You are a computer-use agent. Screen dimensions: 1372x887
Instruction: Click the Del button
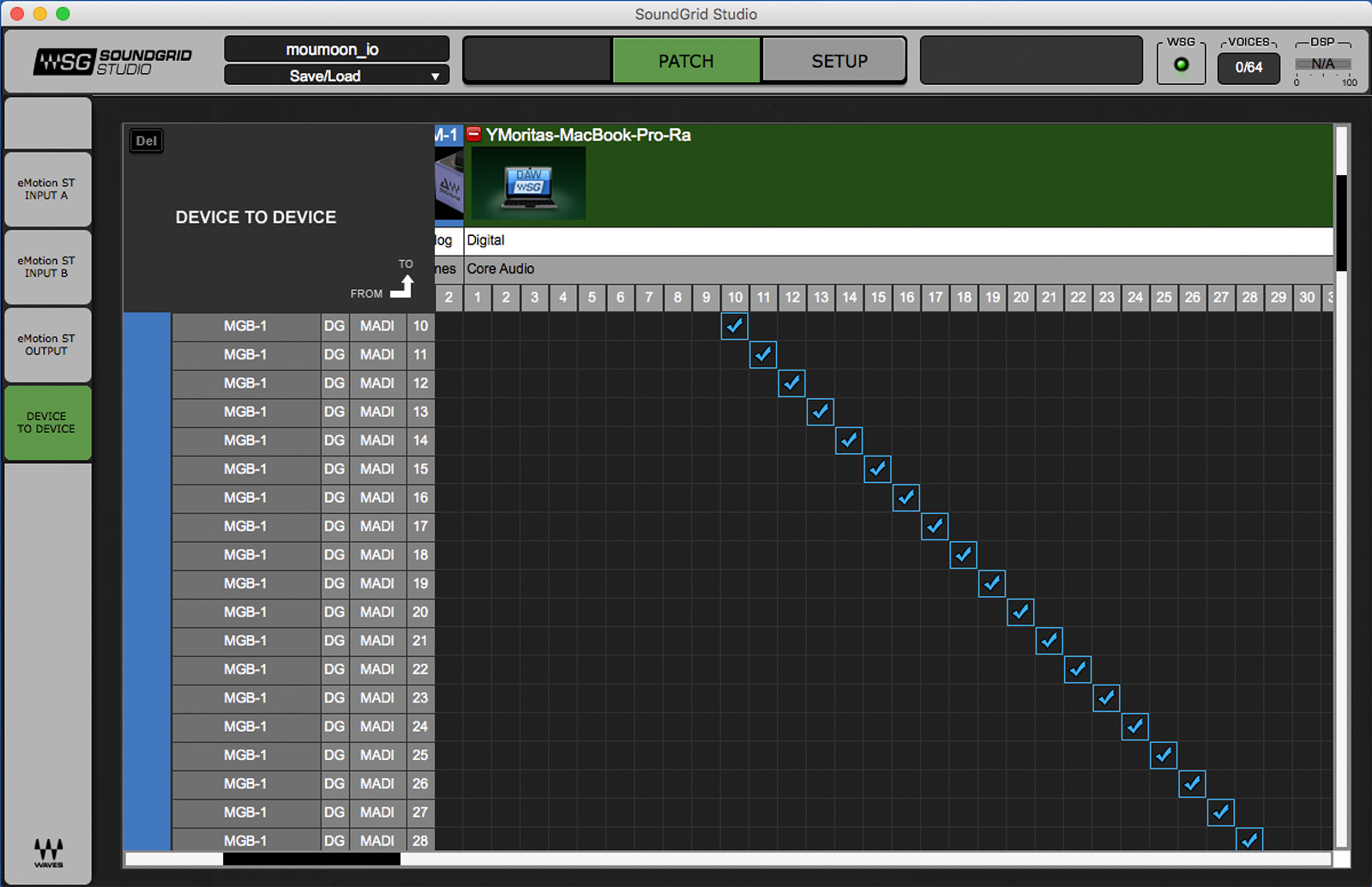[147, 141]
